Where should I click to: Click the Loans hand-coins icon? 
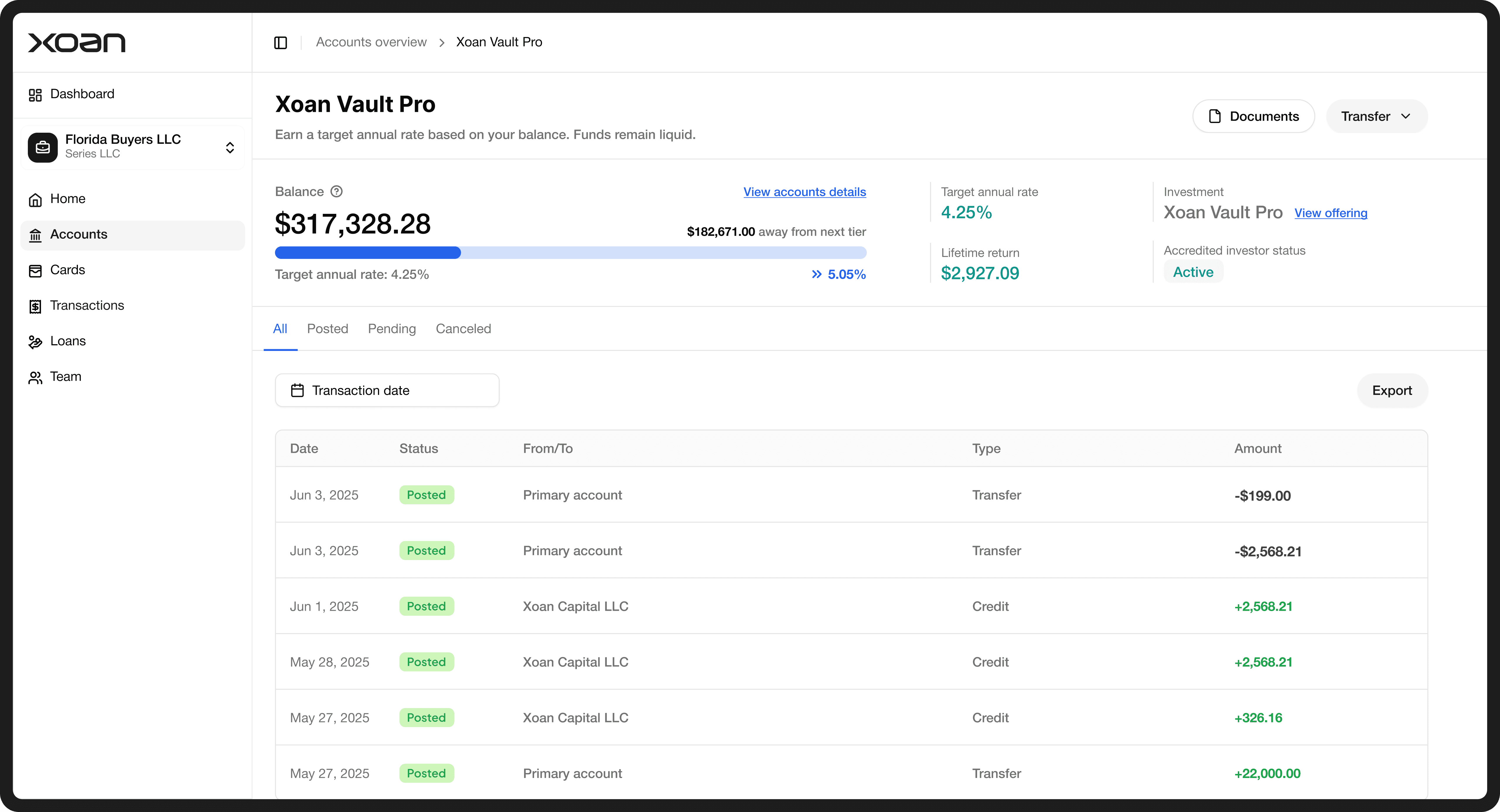[x=35, y=342]
